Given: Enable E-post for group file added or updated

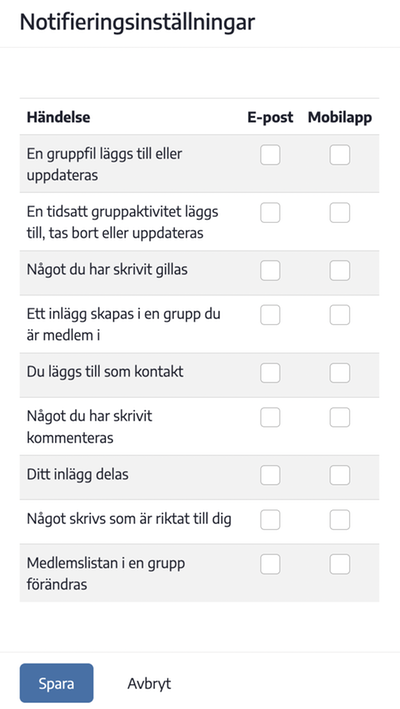Looking at the screenshot, I should pyautogui.click(x=270, y=155).
